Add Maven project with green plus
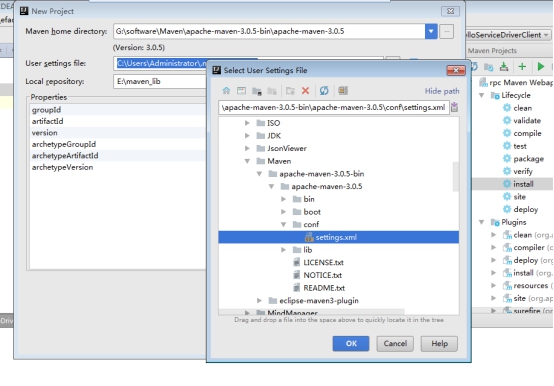Image resolution: width=554 pixels, height=386 pixels. (522, 66)
